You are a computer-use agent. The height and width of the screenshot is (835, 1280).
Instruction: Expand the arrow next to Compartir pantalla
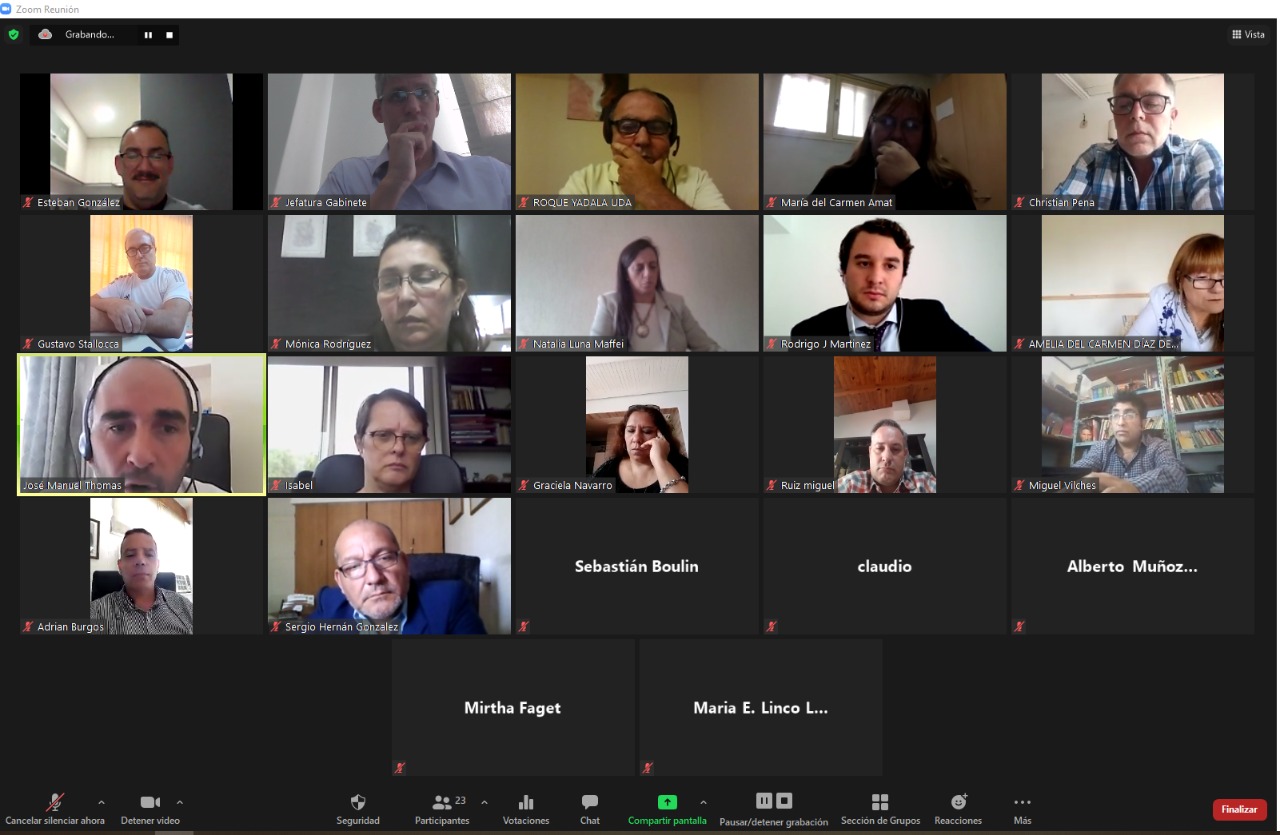click(703, 802)
